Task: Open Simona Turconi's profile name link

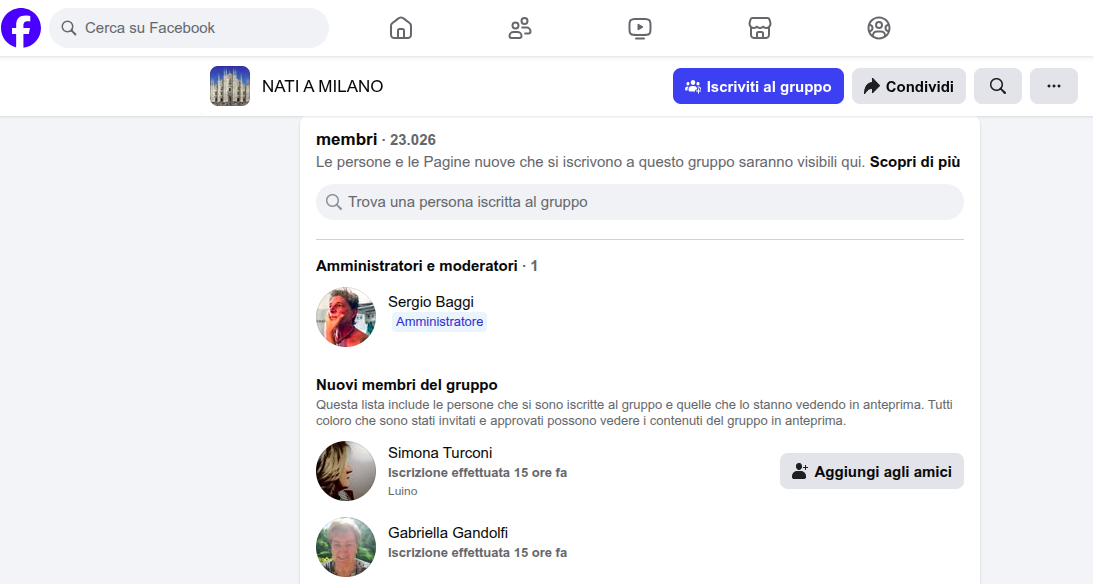Action: [x=440, y=453]
